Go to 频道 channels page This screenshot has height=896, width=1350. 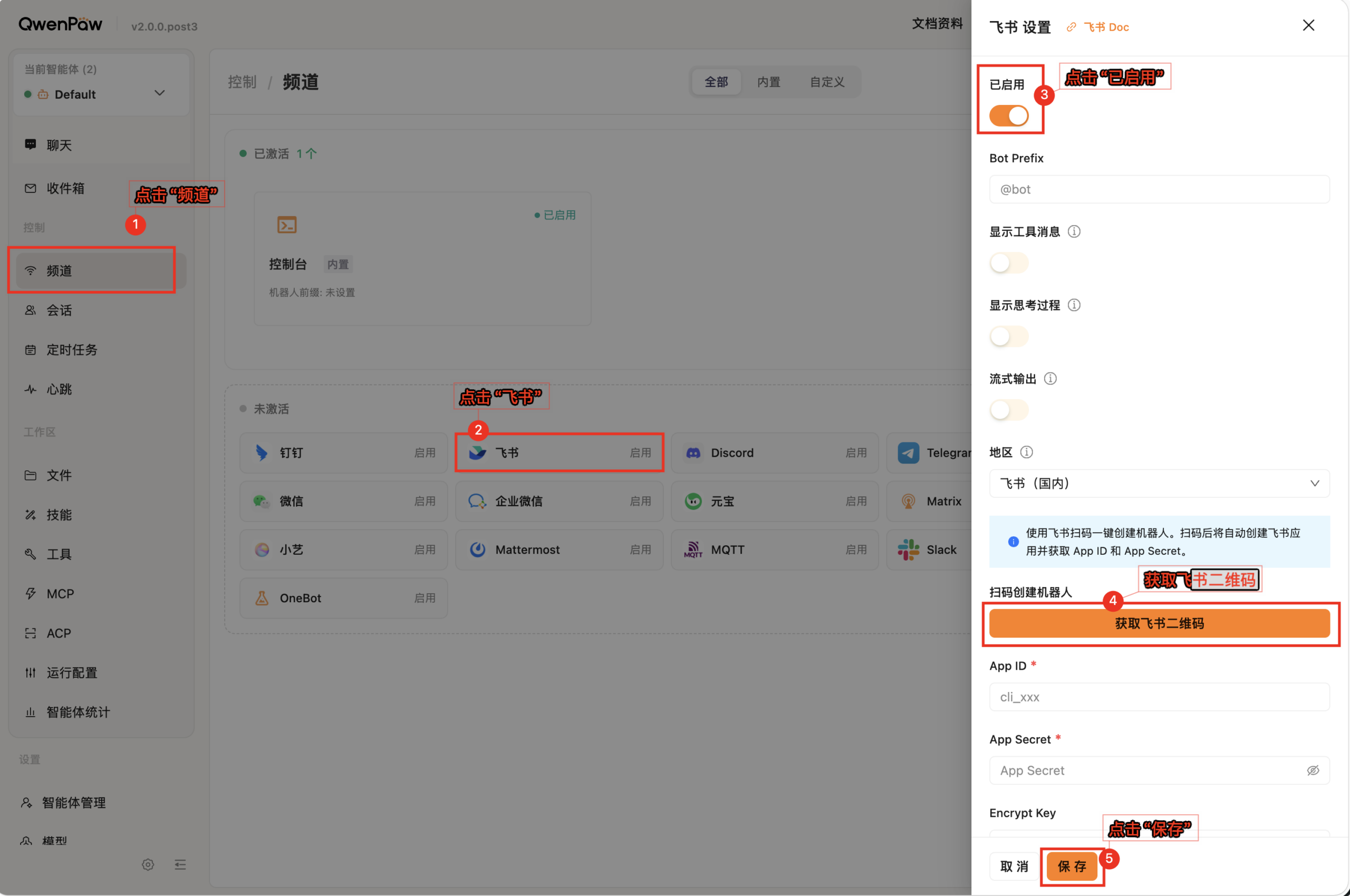pos(101,271)
